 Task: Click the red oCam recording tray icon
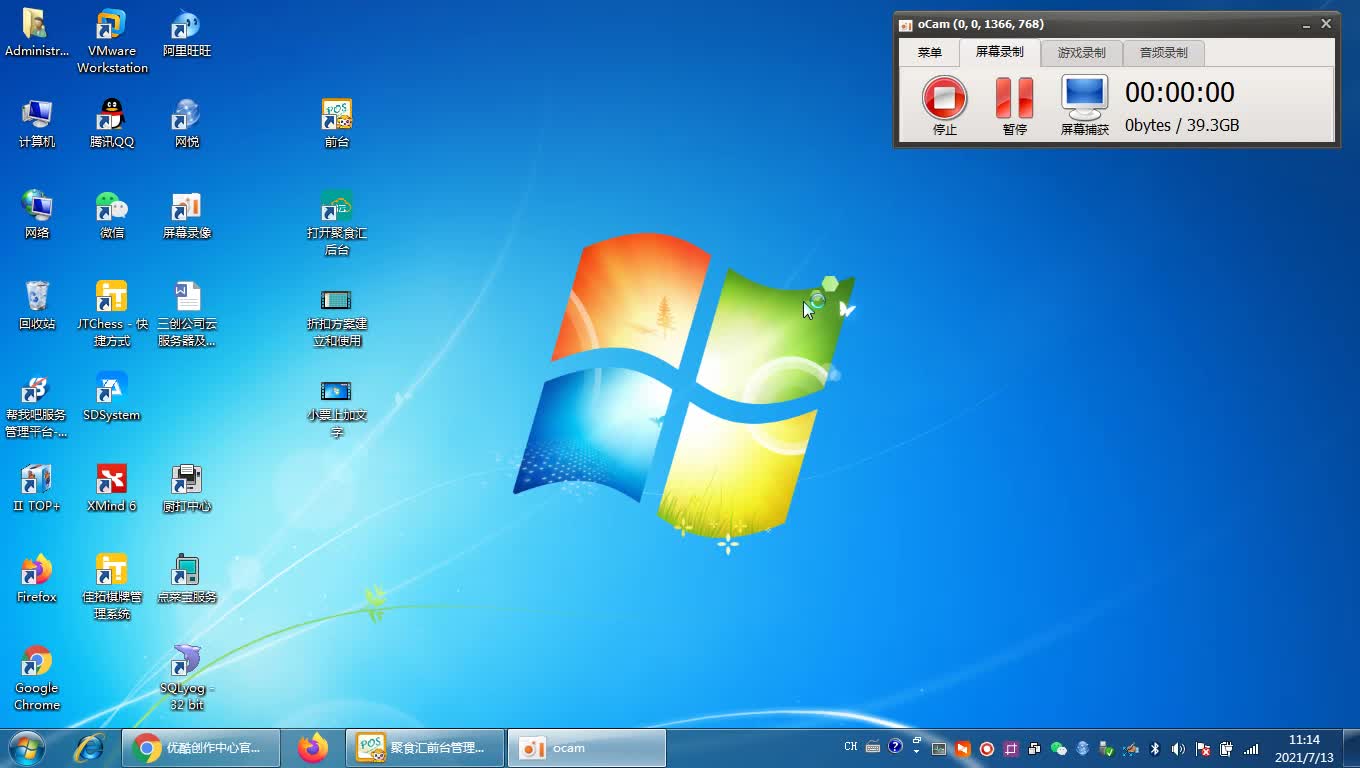987,748
